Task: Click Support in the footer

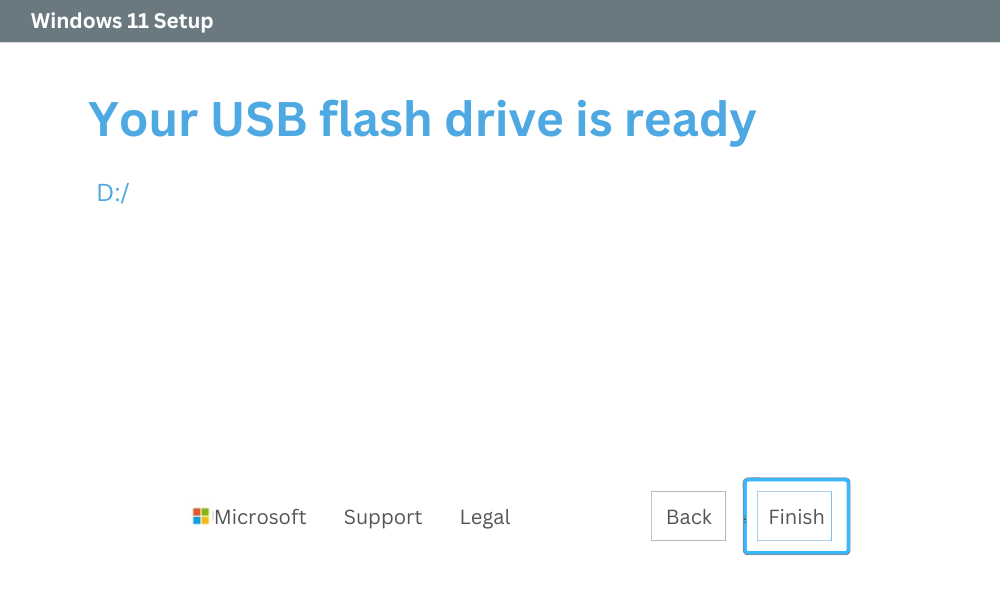Action: (x=383, y=517)
